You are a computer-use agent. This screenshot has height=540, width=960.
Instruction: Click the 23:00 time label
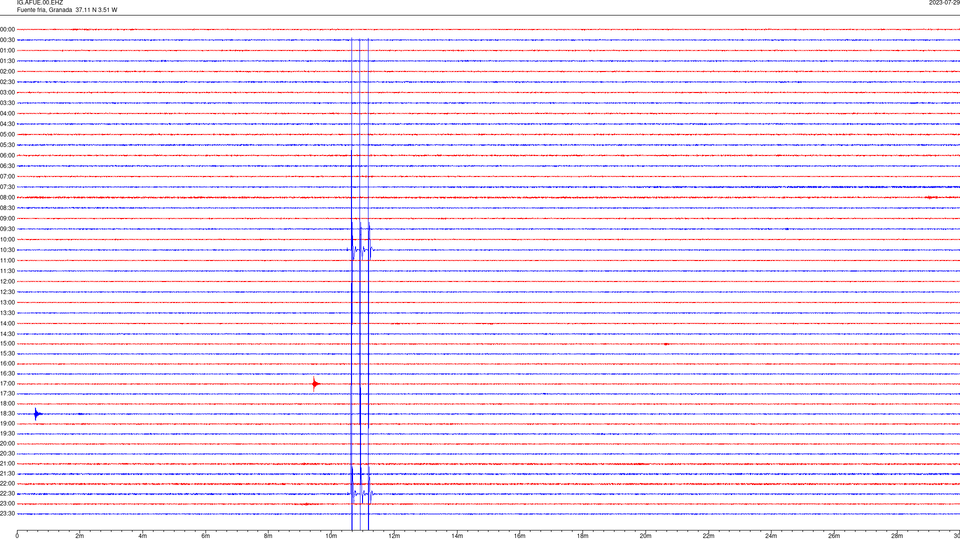(x=7, y=503)
